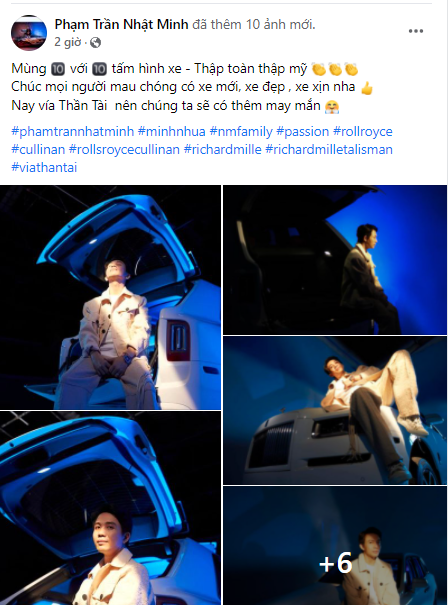Open the #nmfamily hashtag
Screen dimensions: 448x605
241,132
